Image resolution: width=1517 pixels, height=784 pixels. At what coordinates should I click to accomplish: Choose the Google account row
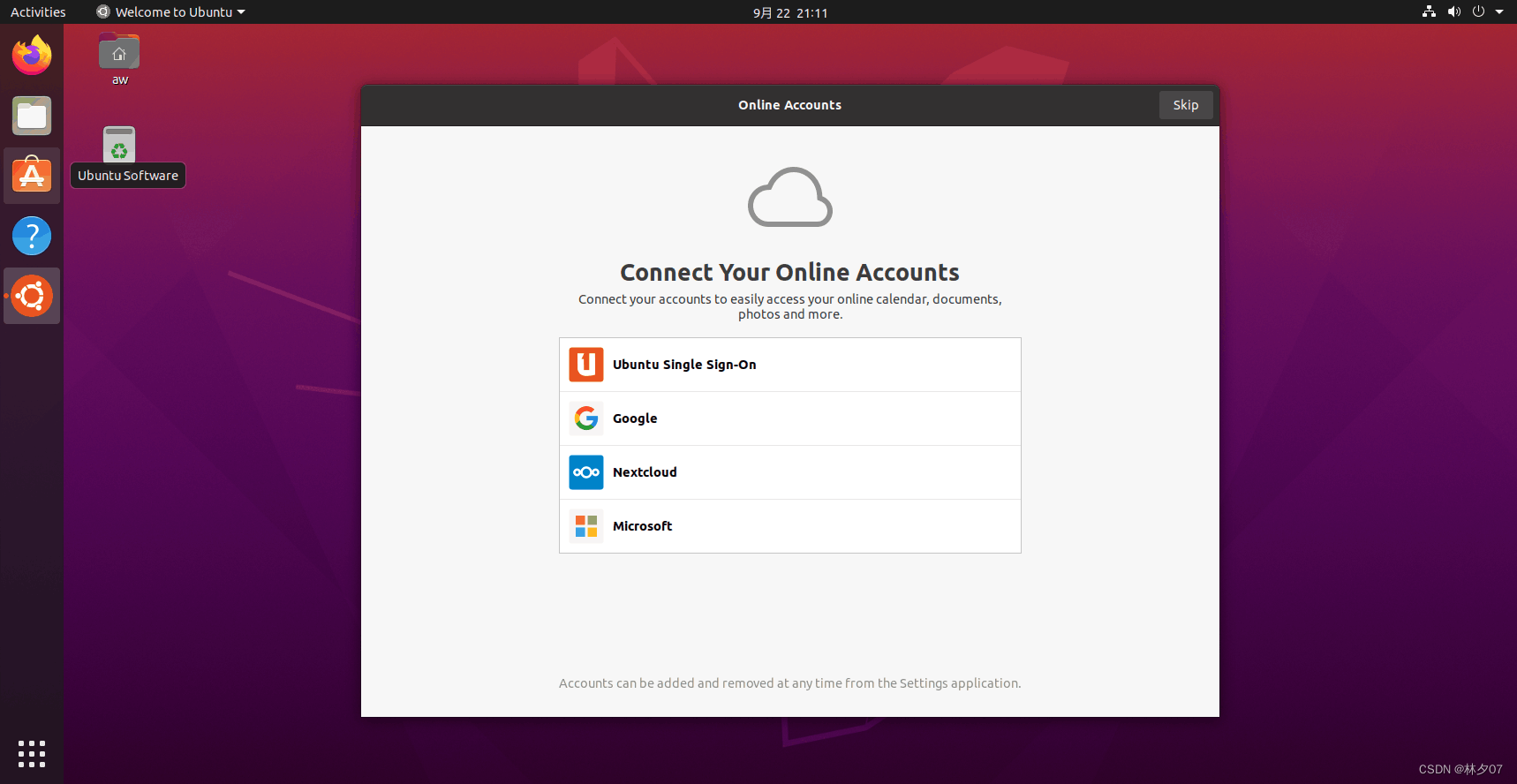[790, 418]
